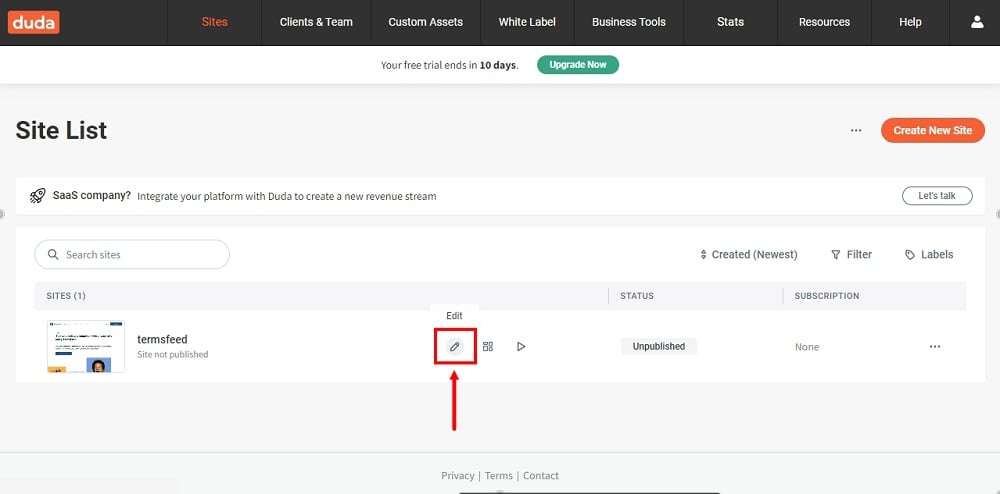This screenshot has height=494, width=1000.
Task: Click the None subscription value
Action: point(807,347)
